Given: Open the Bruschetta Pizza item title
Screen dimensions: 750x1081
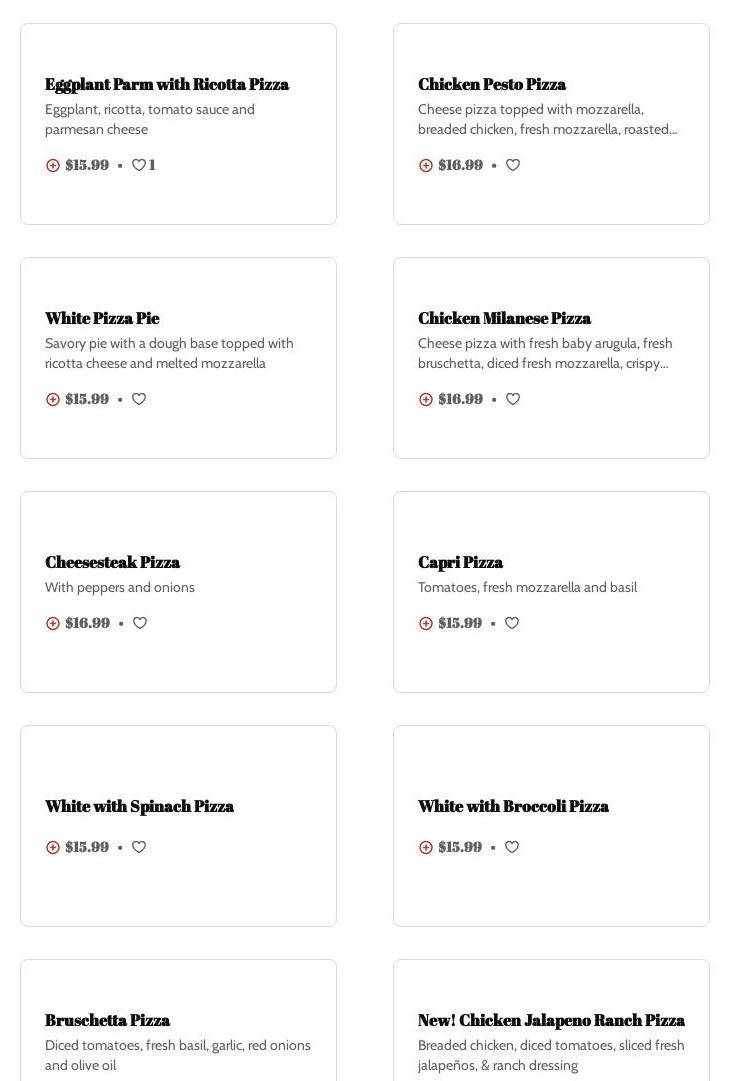Looking at the screenshot, I should 107,1020.
